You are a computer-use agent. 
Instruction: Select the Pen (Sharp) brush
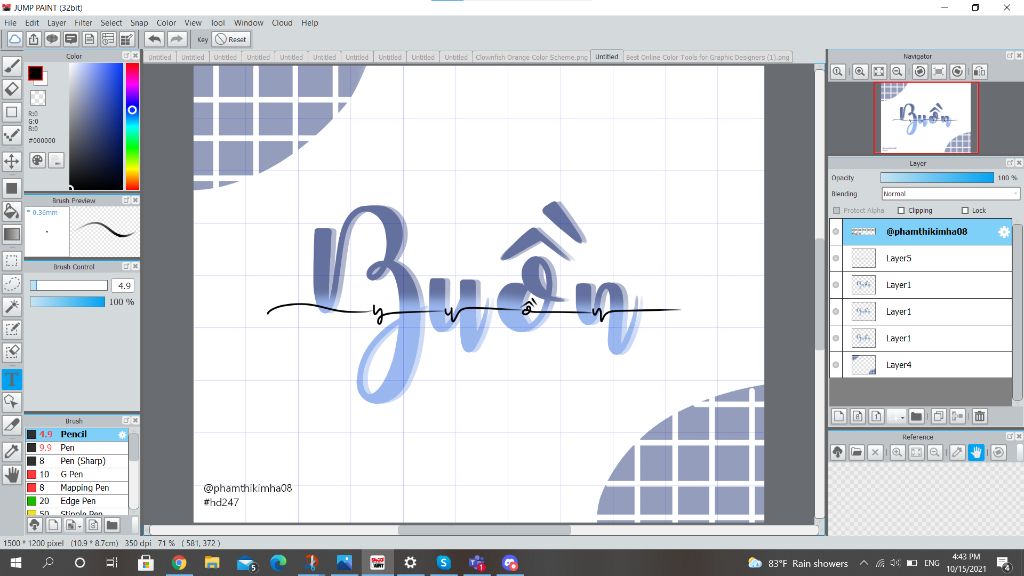pos(77,461)
